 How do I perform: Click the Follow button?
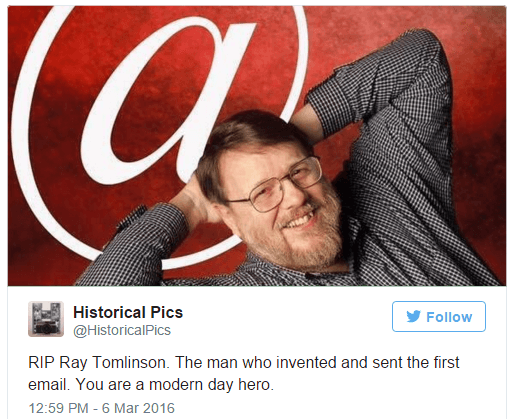pos(439,316)
